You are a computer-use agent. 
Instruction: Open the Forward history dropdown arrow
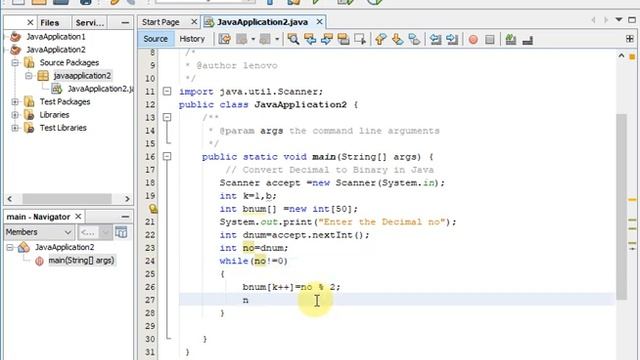277,39
